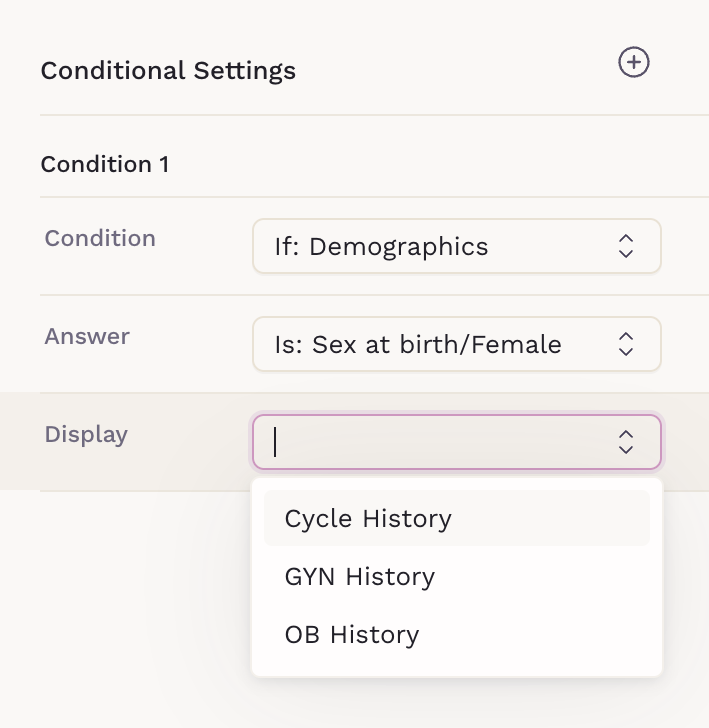
Task: Click the Condition field label
Action: click(x=100, y=238)
